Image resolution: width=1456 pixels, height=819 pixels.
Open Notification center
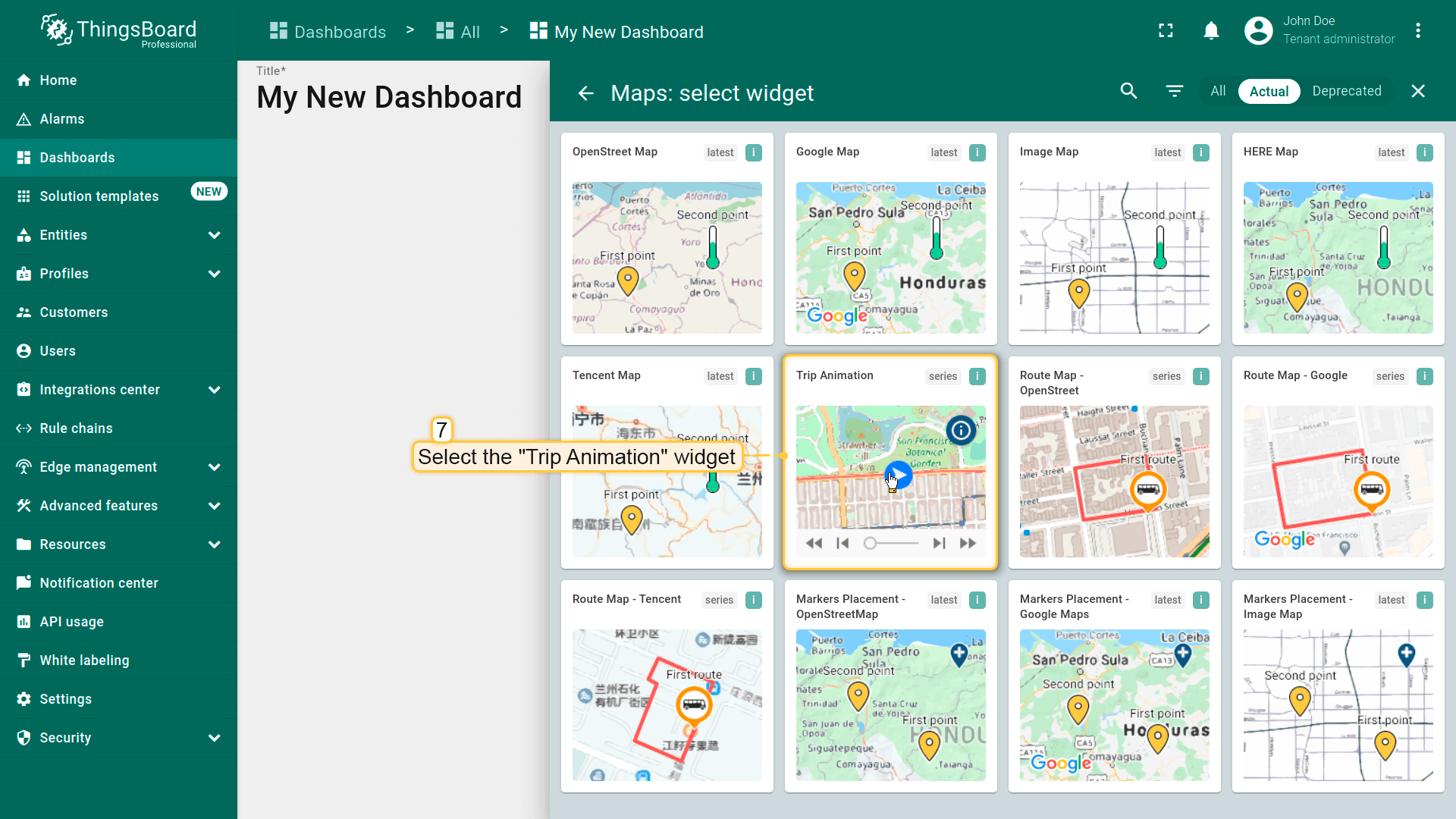pyautogui.click(x=118, y=583)
